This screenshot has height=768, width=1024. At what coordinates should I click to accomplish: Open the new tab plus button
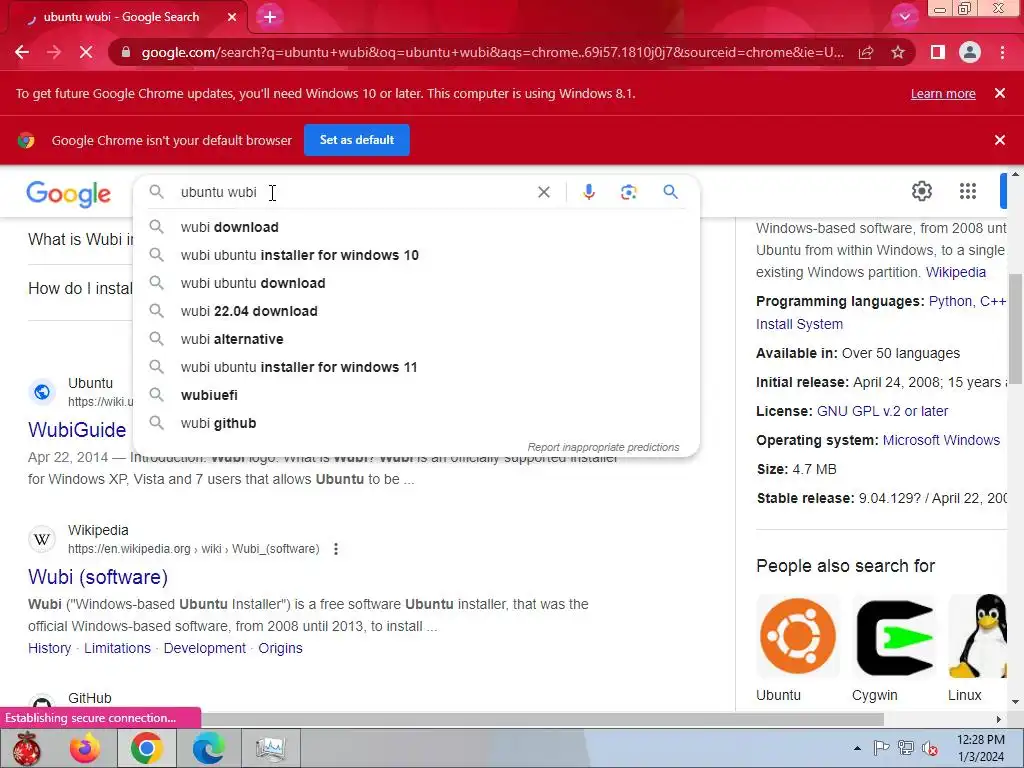[270, 17]
